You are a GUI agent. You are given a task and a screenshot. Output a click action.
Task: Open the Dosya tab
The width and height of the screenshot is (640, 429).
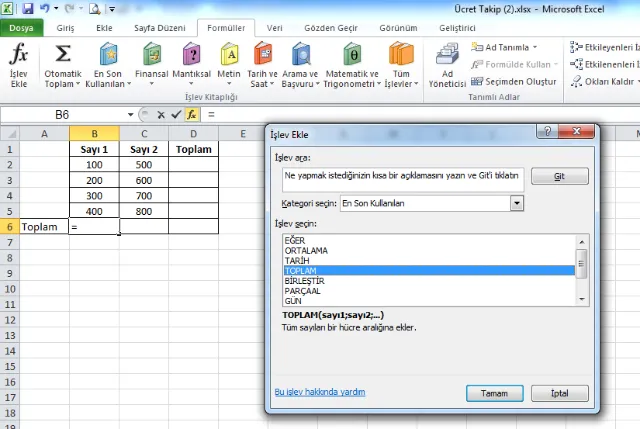coord(21,28)
